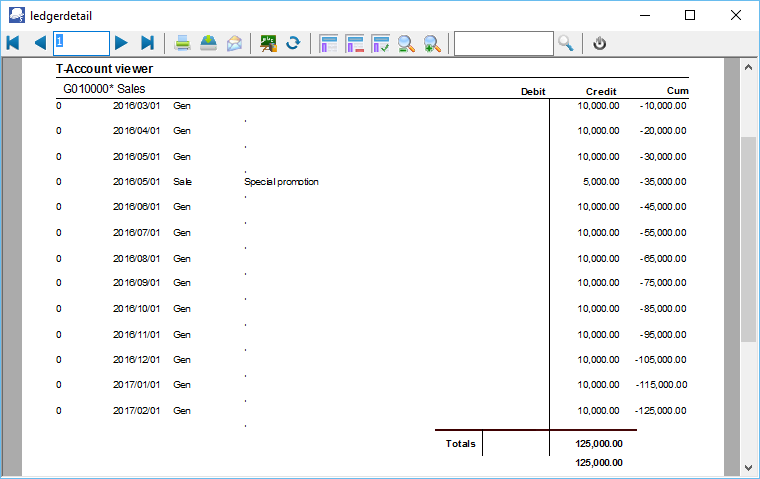Click the power close-report button
The image size is (760, 479).
[600, 43]
